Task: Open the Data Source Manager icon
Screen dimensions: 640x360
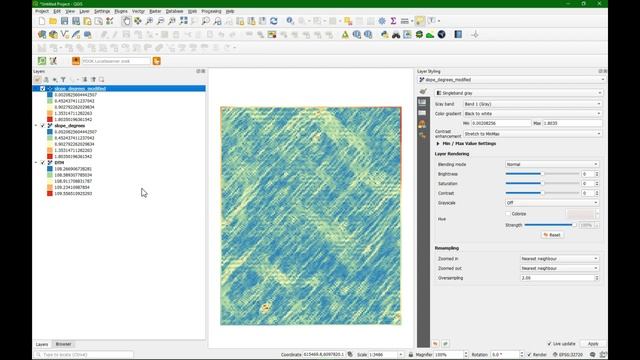Action: pos(42,35)
